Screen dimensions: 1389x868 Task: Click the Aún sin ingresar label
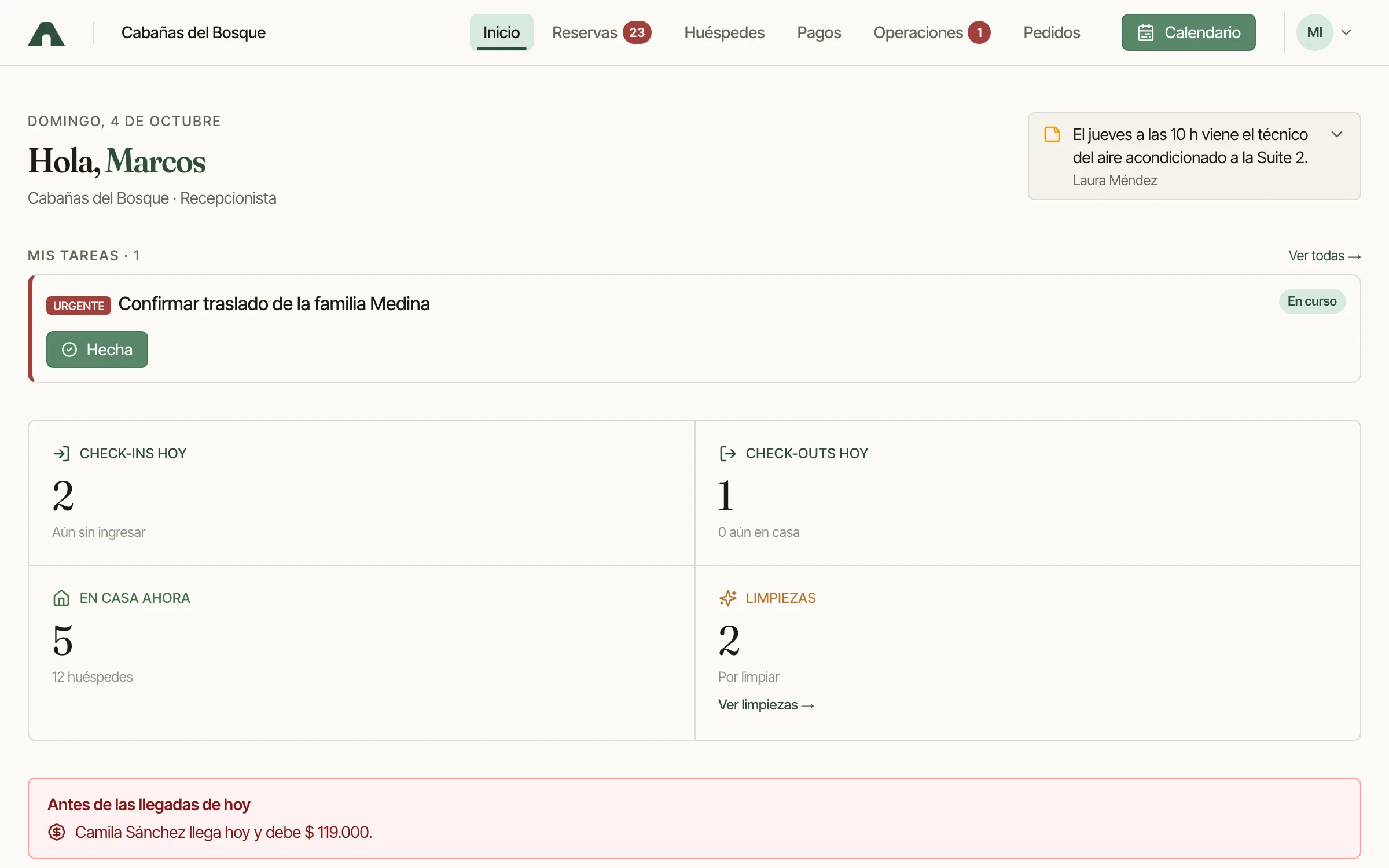[x=98, y=532]
